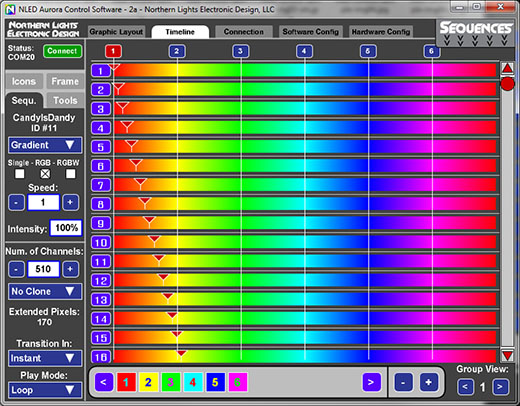Select timeline frame marker 2
520x406 pixels.
[177, 51]
